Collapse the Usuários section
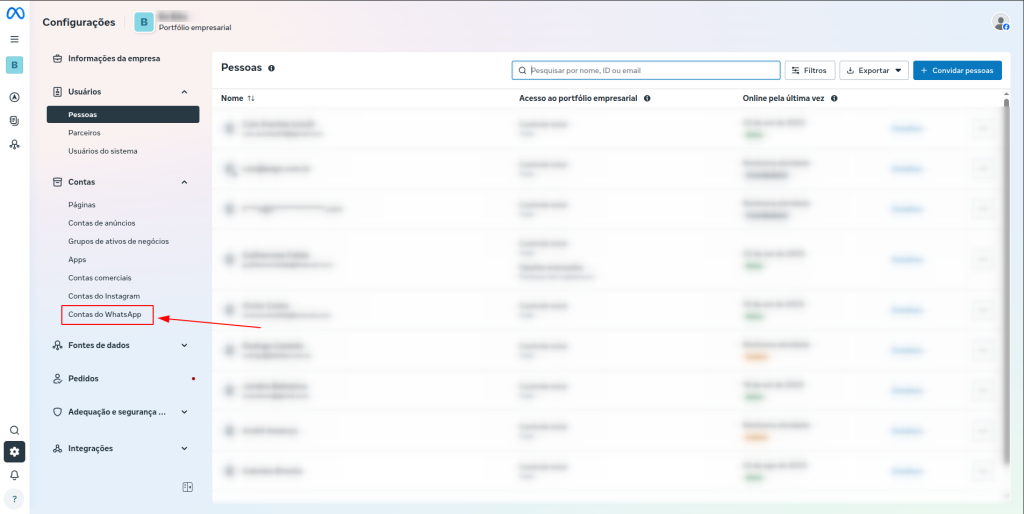The width and height of the screenshot is (1024, 514). point(184,92)
